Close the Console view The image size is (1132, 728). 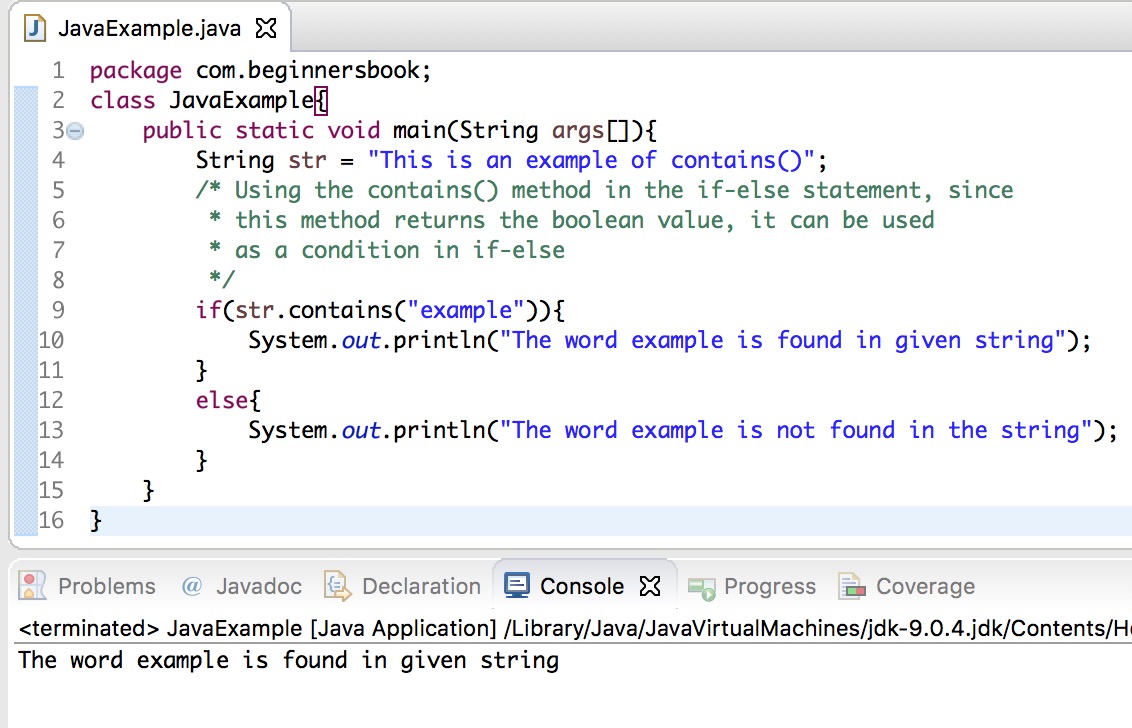click(x=650, y=586)
